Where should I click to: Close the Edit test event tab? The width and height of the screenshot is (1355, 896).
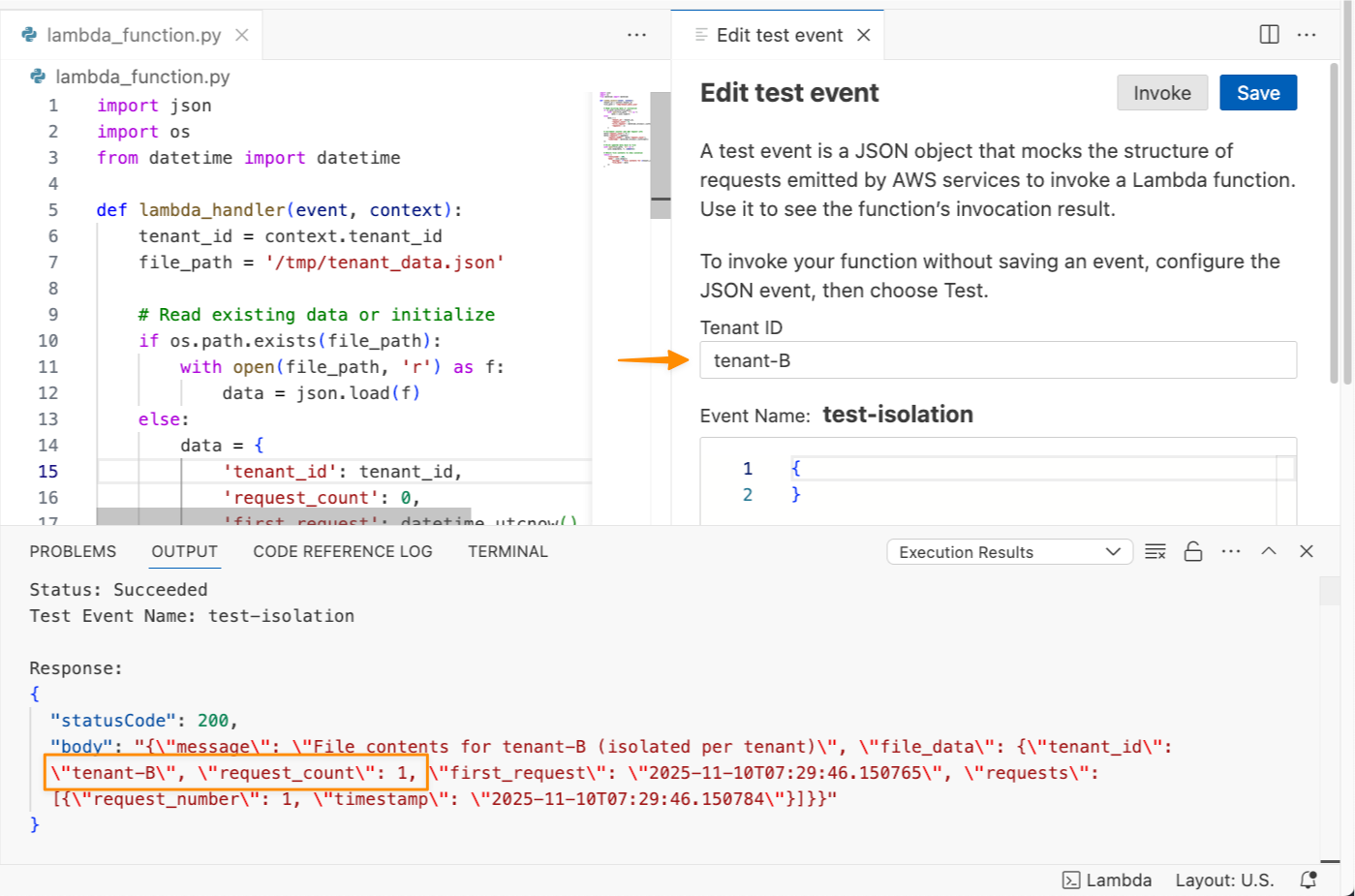point(864,35)
